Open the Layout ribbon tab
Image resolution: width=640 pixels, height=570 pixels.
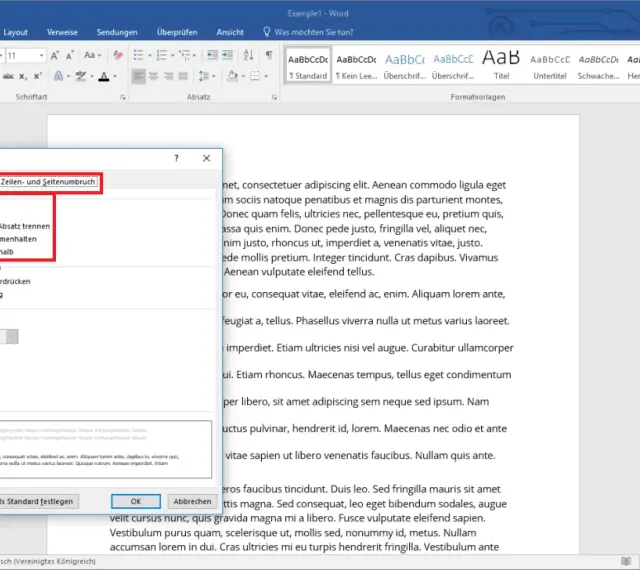(x=16, y=32)
